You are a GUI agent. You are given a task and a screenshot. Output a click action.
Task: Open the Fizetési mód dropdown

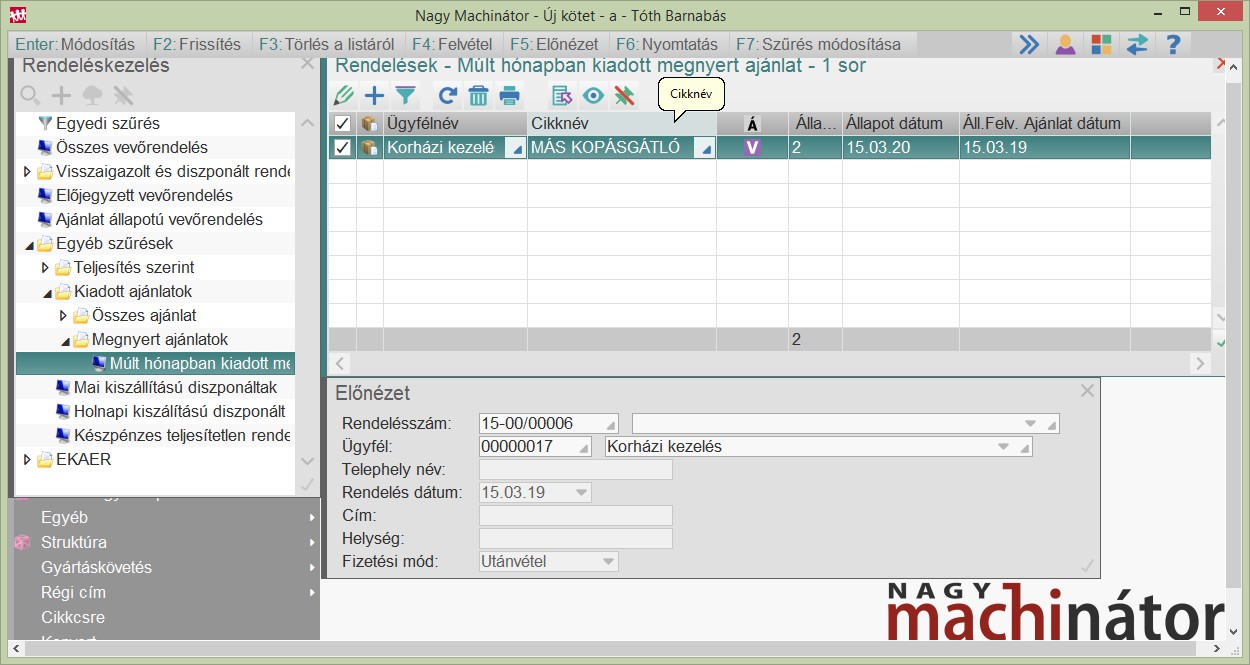point(607,562)
